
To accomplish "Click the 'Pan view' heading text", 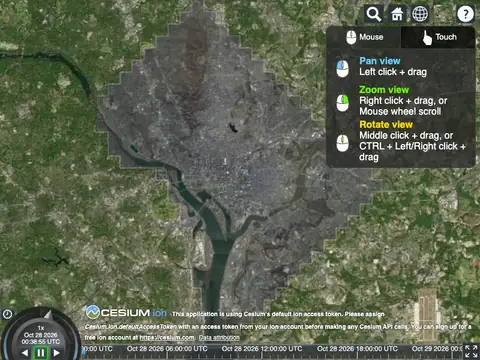I will tap(380, 61).
